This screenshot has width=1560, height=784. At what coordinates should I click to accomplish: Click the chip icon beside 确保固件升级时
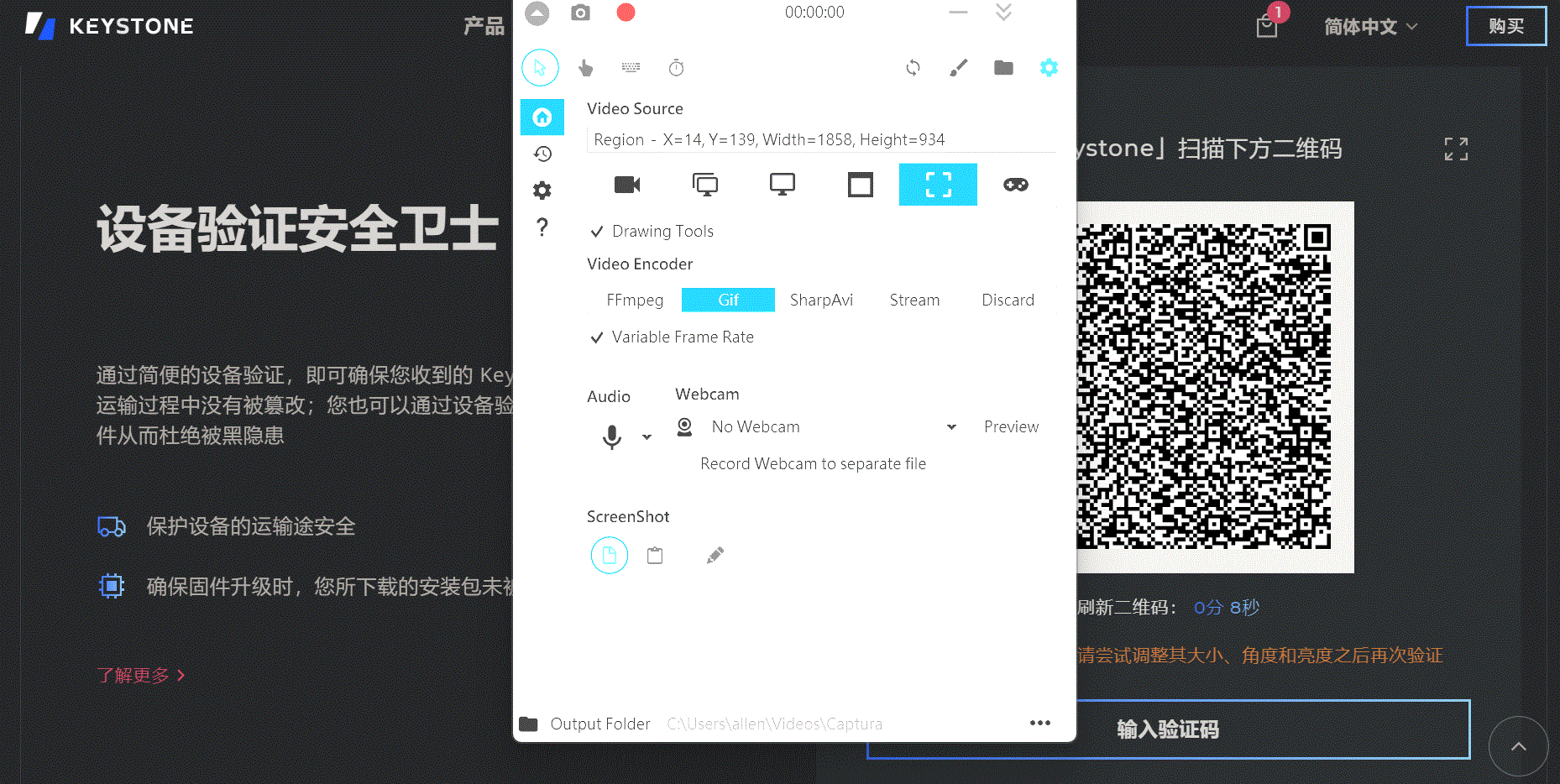[x=112, y=586]
